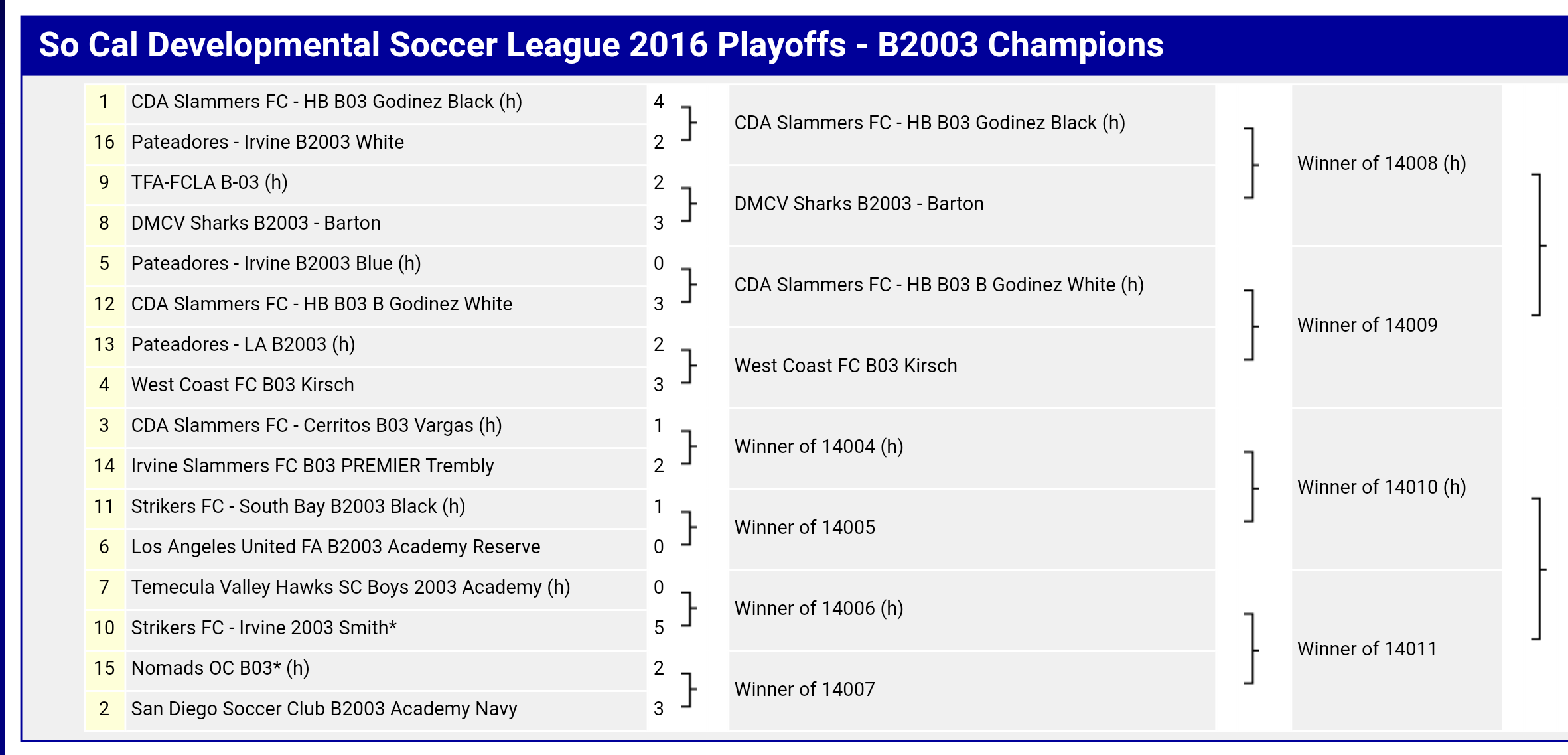Click the seed number 16 cell
The width and height of the screenshot is (1568, 755).
click(x=104, y=142)
